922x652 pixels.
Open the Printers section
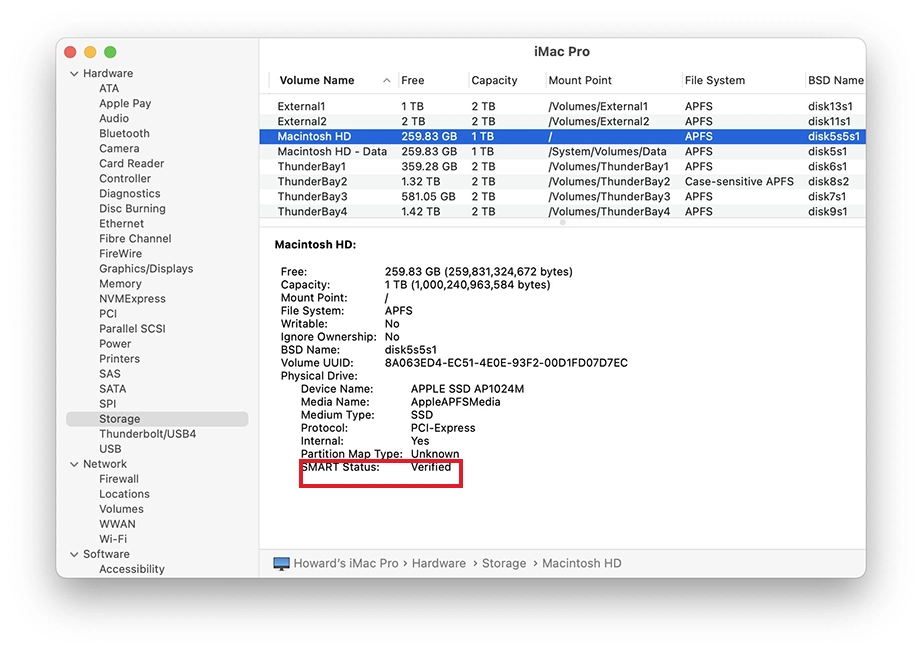point(119,359)
